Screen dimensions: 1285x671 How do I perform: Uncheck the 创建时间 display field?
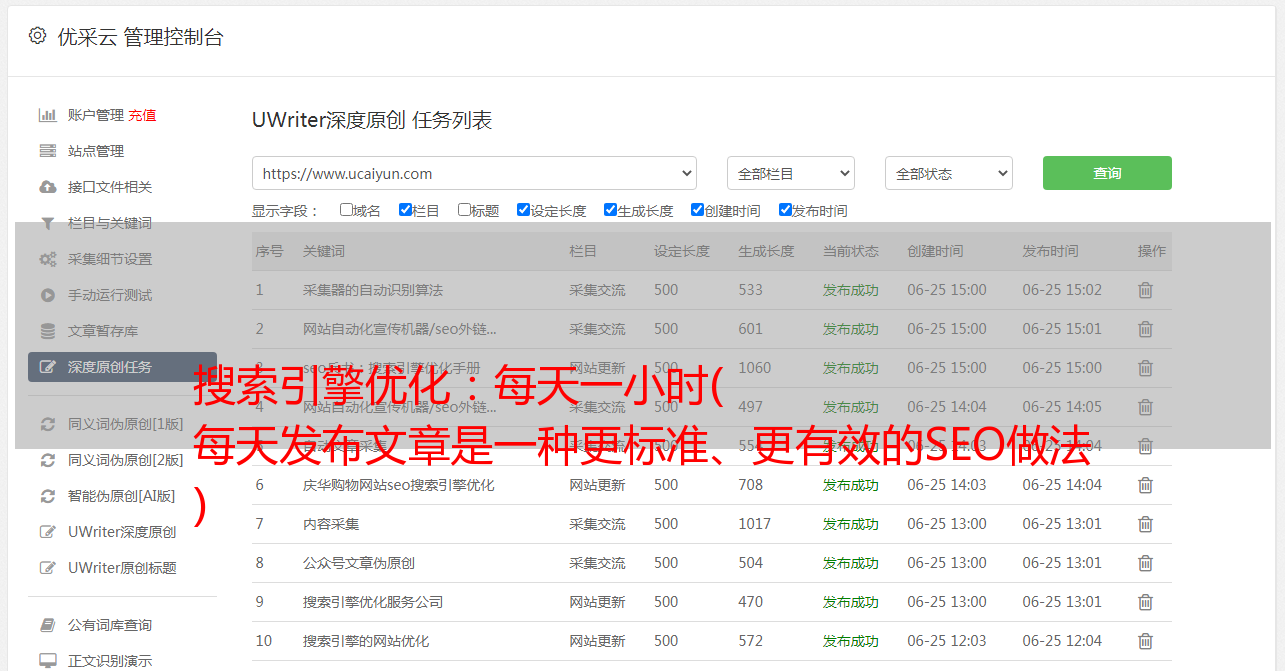697,210
